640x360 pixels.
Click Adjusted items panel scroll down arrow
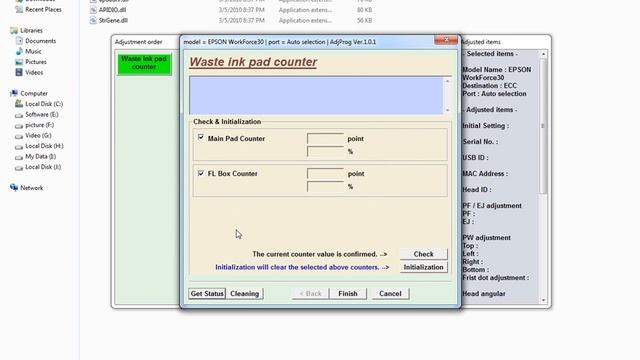543,300
